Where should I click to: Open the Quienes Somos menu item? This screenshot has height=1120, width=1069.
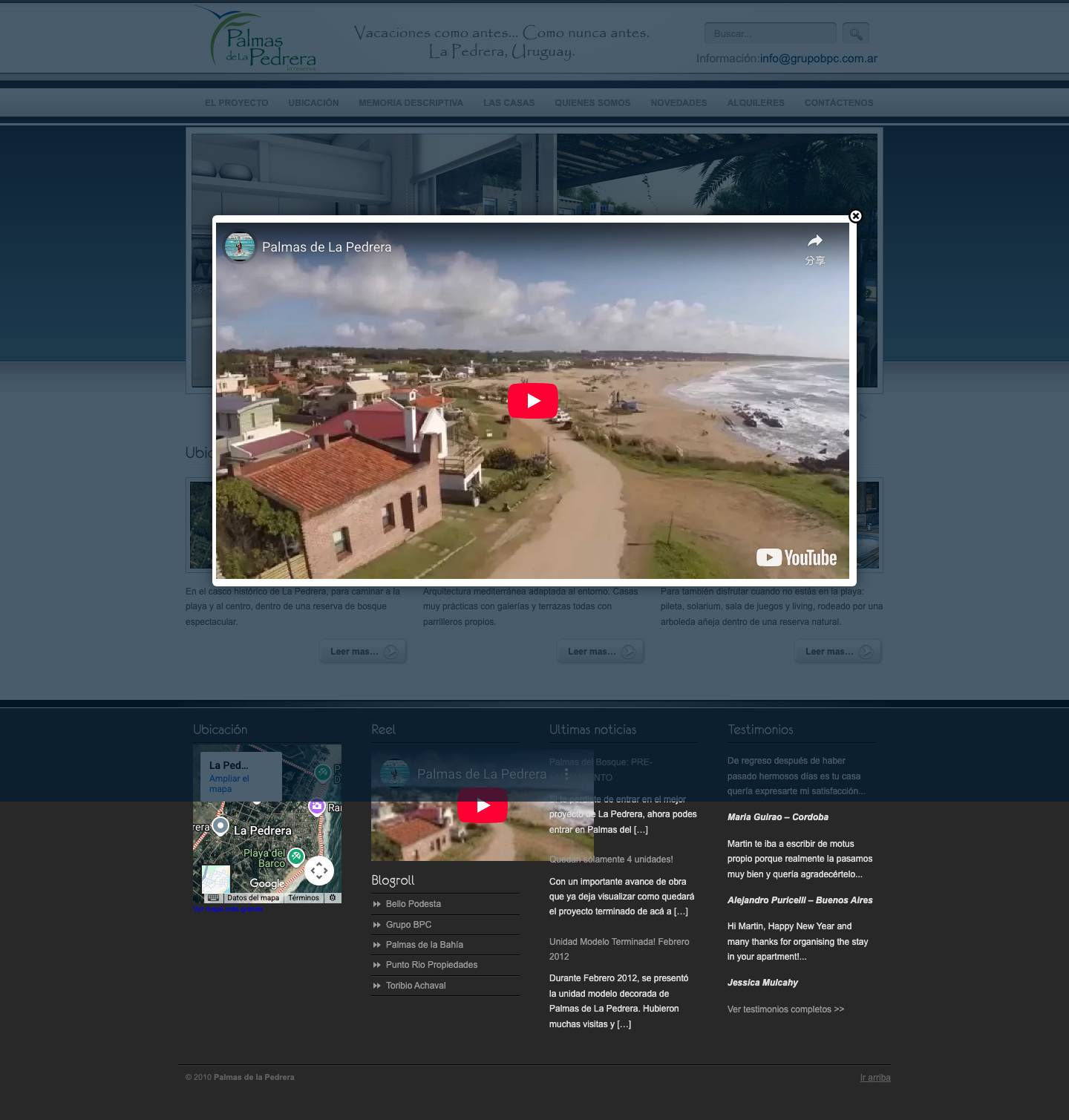pos(592,103)
